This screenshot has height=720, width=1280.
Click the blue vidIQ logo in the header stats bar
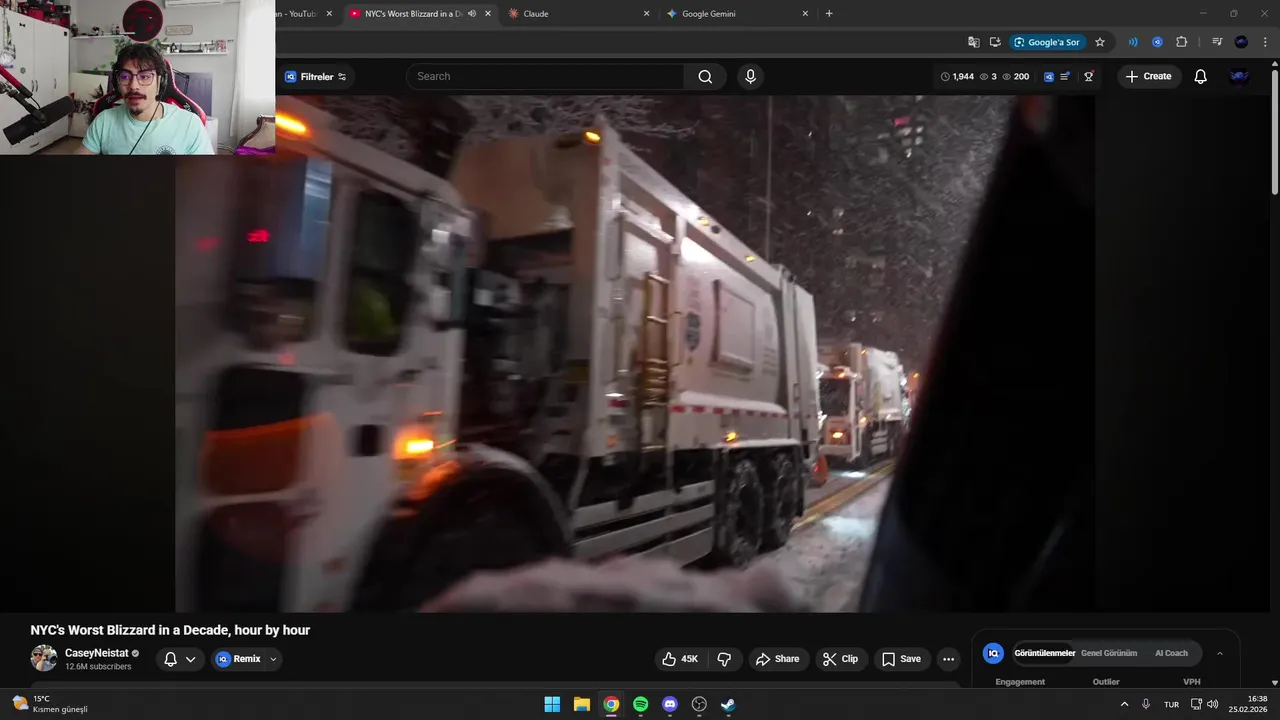[1049, 77]
